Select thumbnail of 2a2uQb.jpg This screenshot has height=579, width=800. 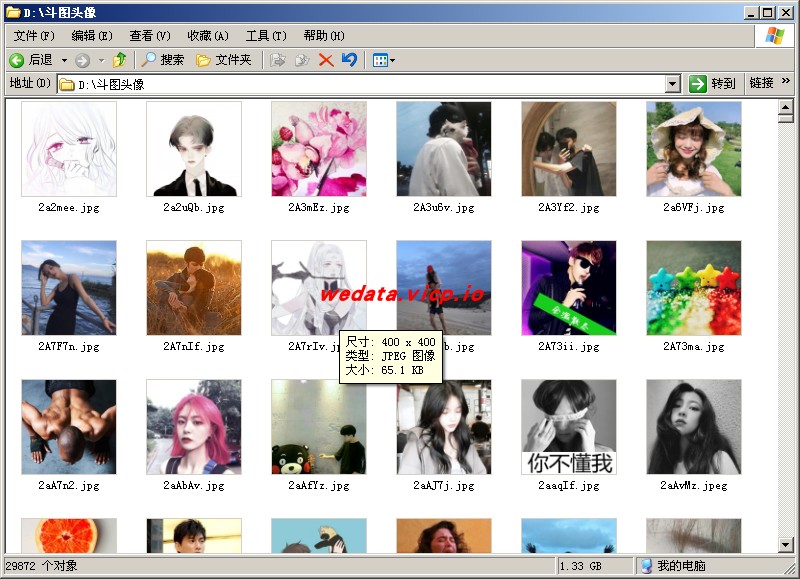(x=194, y=148)
